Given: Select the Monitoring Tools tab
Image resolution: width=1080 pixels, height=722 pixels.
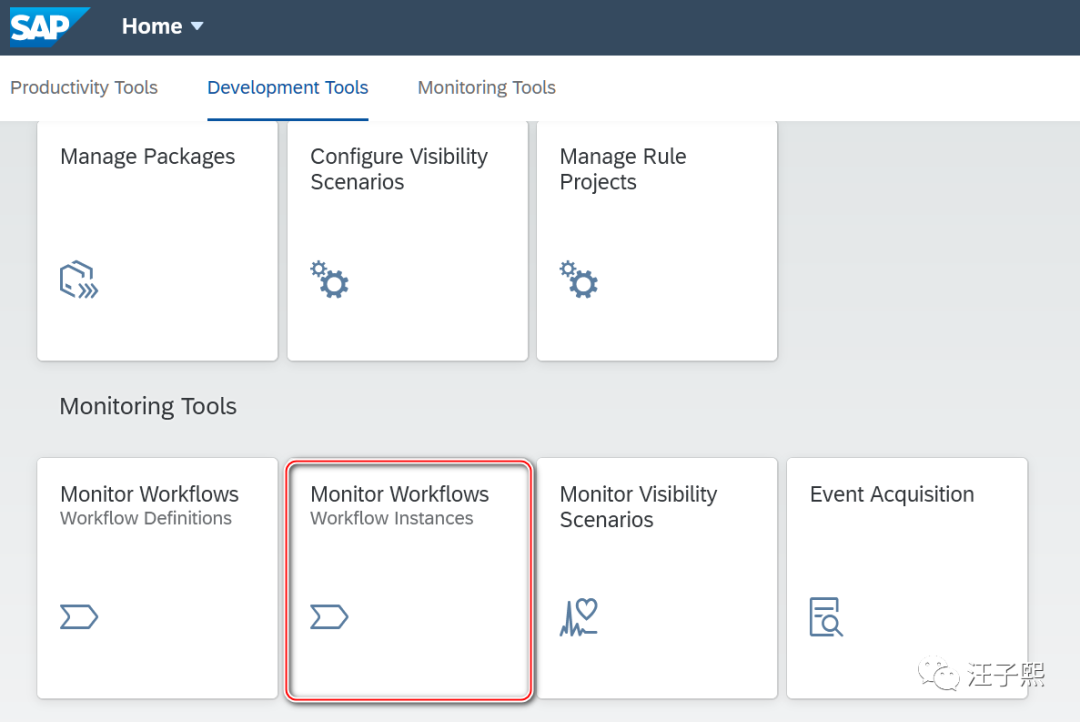Looking at the screenshot, I should (x=487, y=88).
